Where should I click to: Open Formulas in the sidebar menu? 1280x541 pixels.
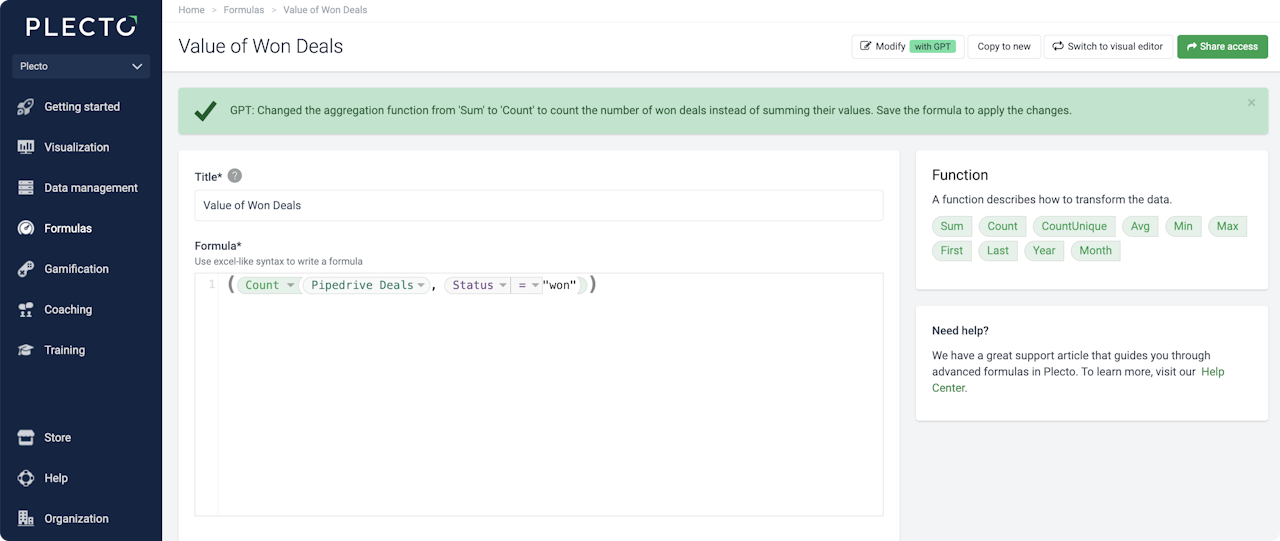[67, 228]
